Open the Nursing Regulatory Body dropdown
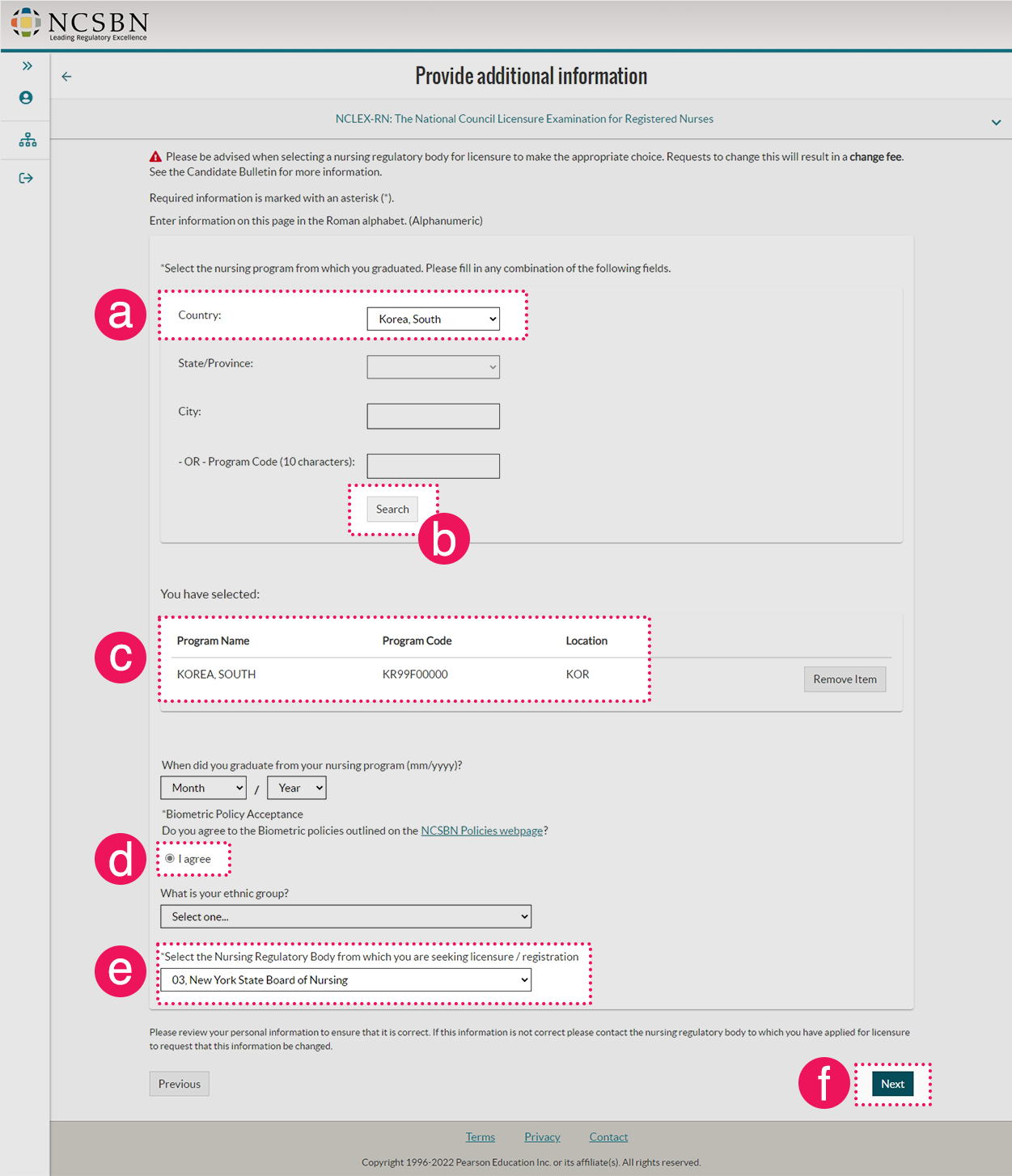This screenshot has width=1012, height=1176. pyautogui.click(x=346, y=980)
